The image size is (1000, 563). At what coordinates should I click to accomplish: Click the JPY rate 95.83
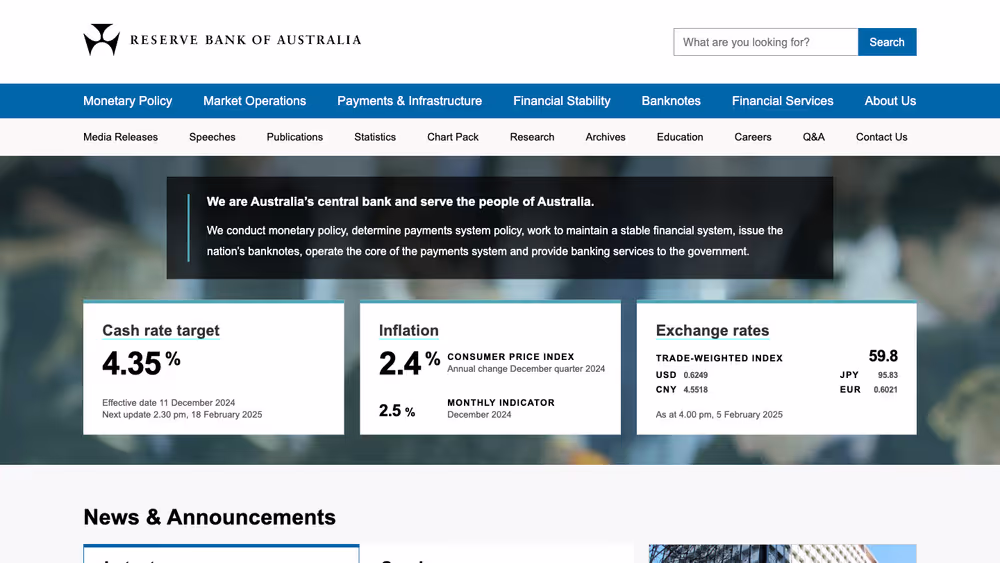click(x=888, y=375)
